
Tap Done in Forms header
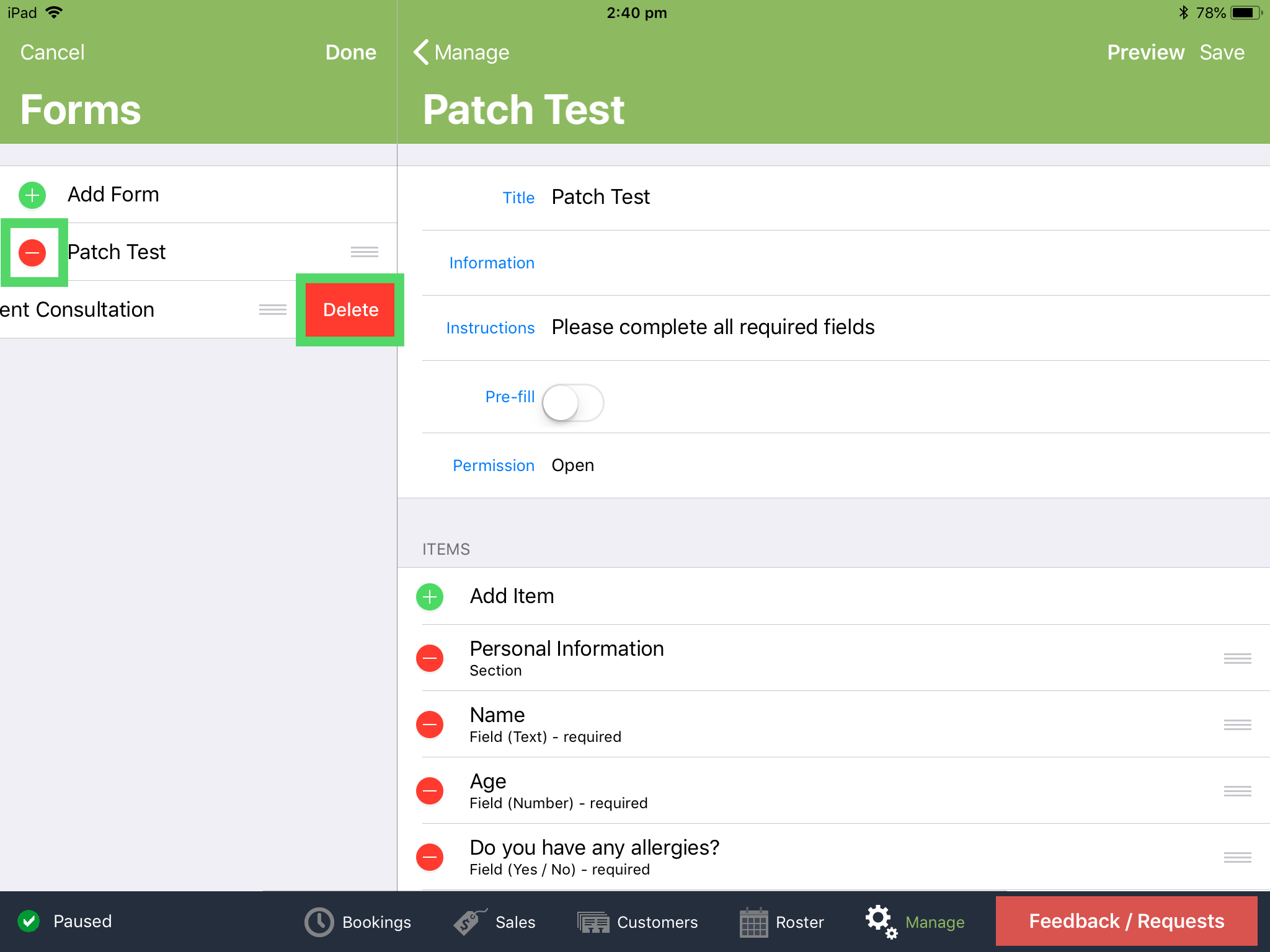350,53
